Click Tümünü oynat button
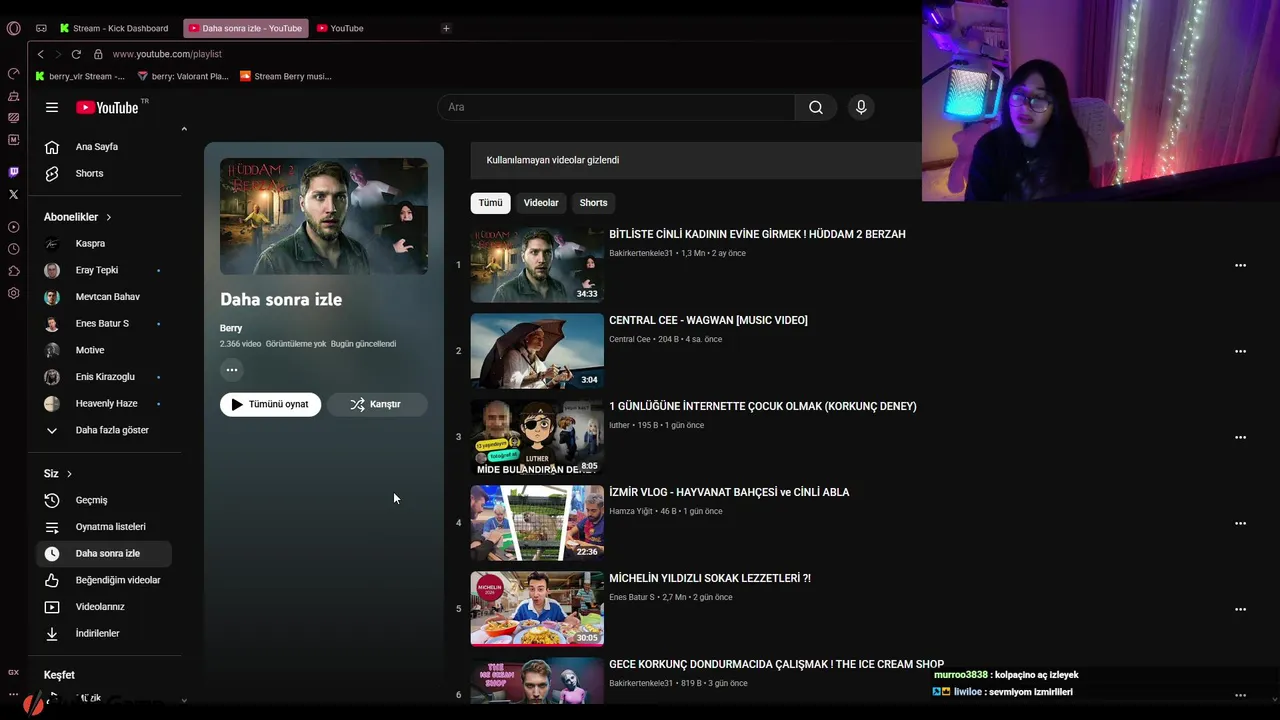Image resolution: width=1280 pixels, height=720 pixels. [270, 404]
